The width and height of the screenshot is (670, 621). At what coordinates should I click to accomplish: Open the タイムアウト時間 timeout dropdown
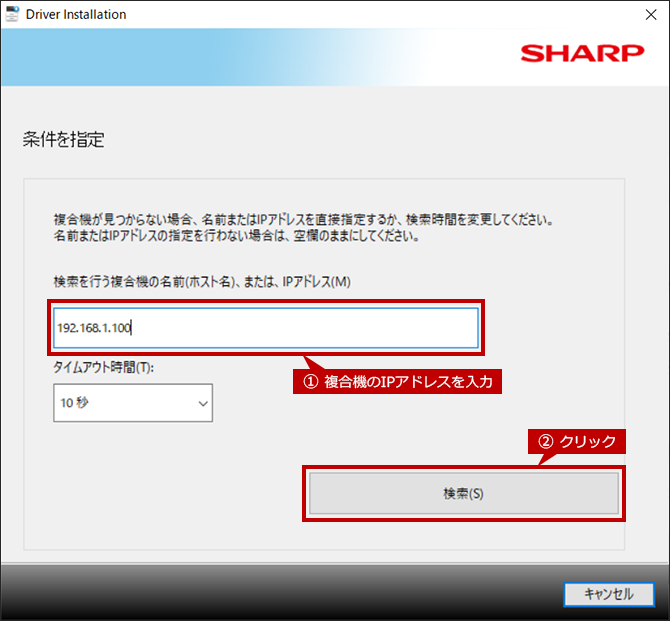point(133,403)
